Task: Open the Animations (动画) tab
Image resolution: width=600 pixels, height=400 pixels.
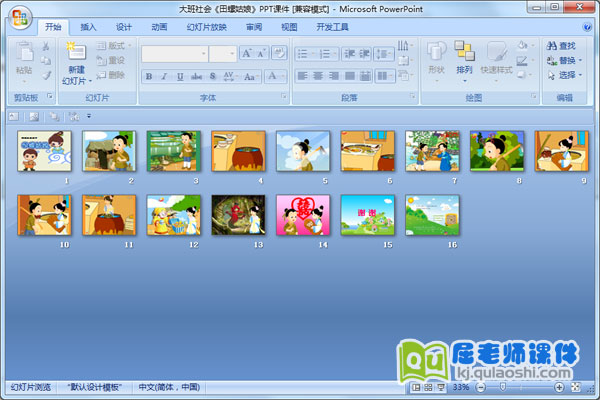Action: pos(159,27)
